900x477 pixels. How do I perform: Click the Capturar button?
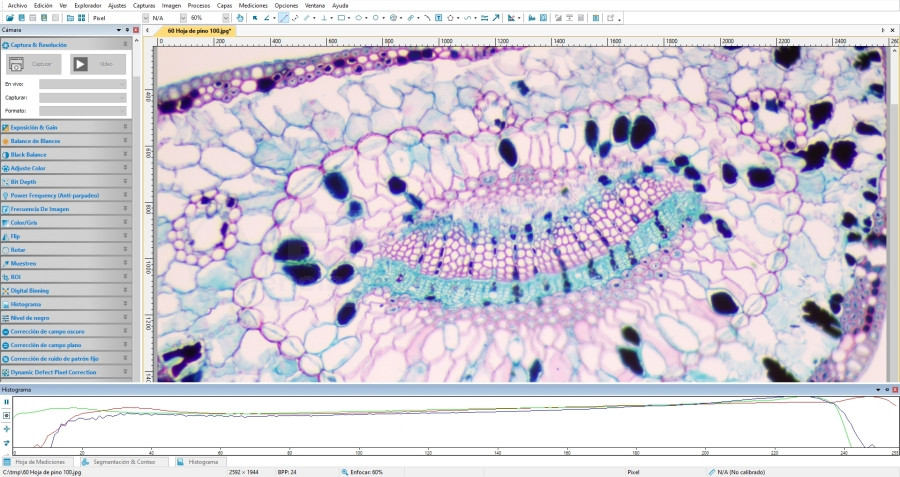coord(33,63)
